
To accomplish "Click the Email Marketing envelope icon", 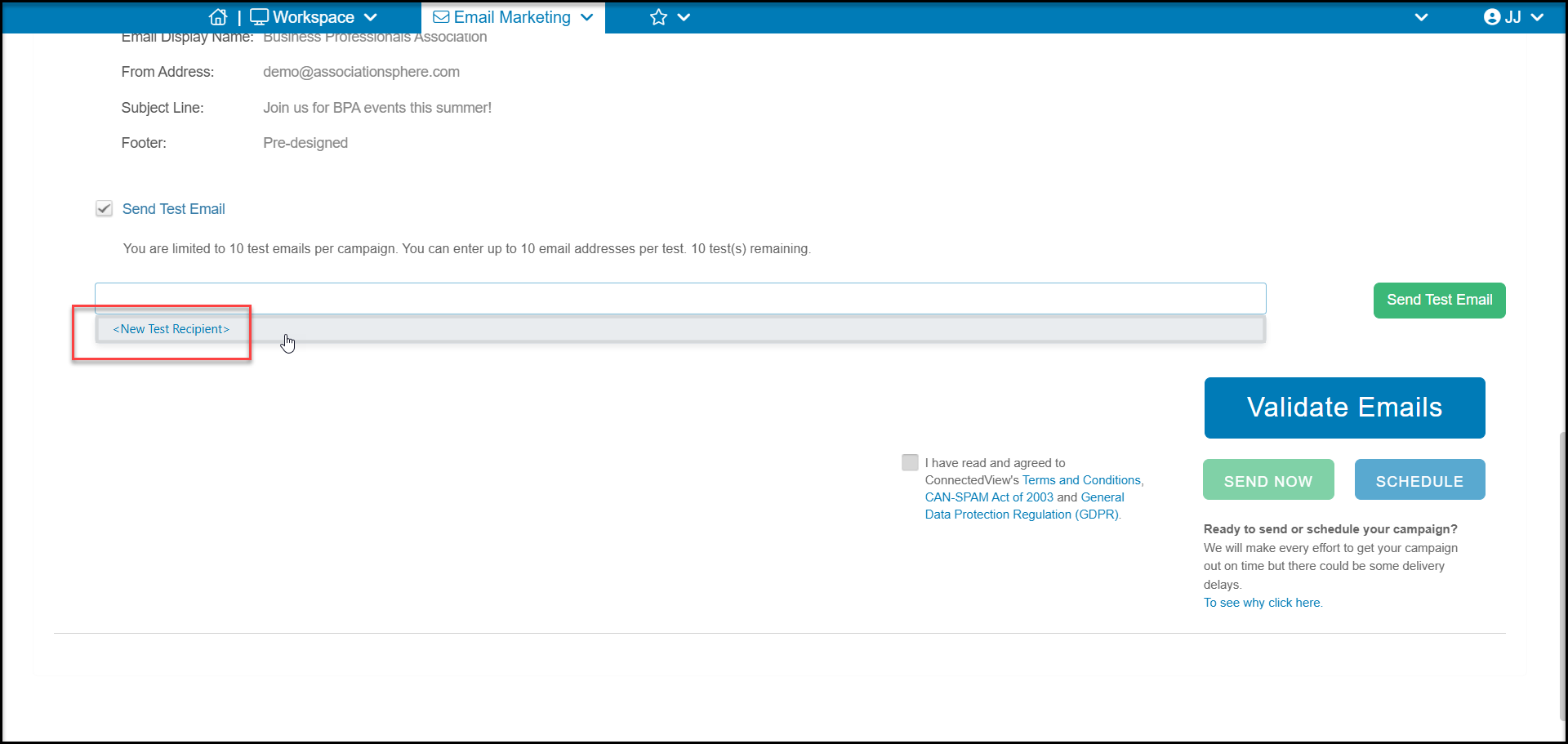I will point(441,17).
